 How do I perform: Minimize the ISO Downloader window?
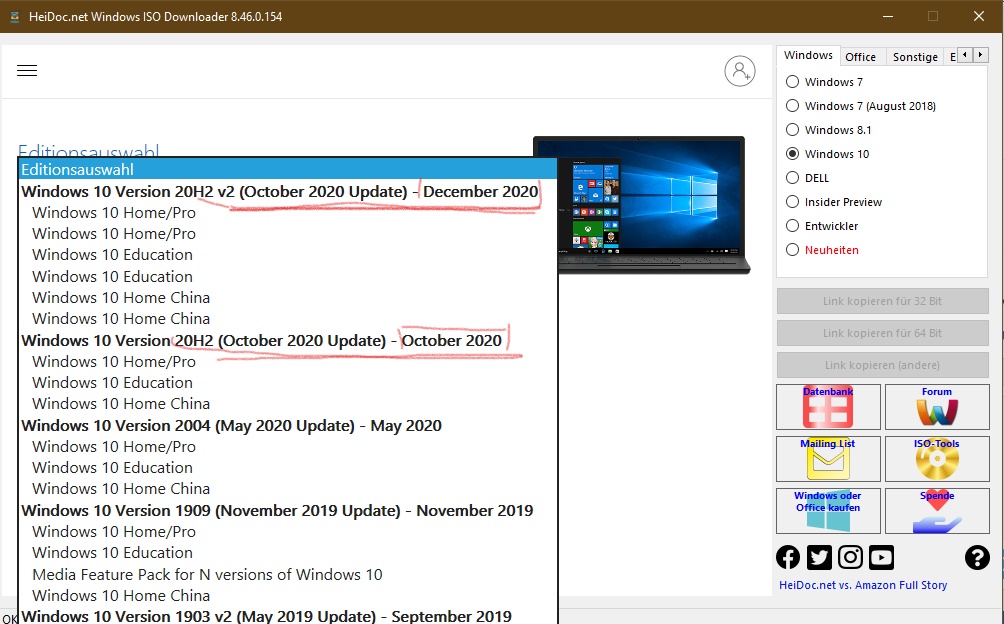point(887,17)
